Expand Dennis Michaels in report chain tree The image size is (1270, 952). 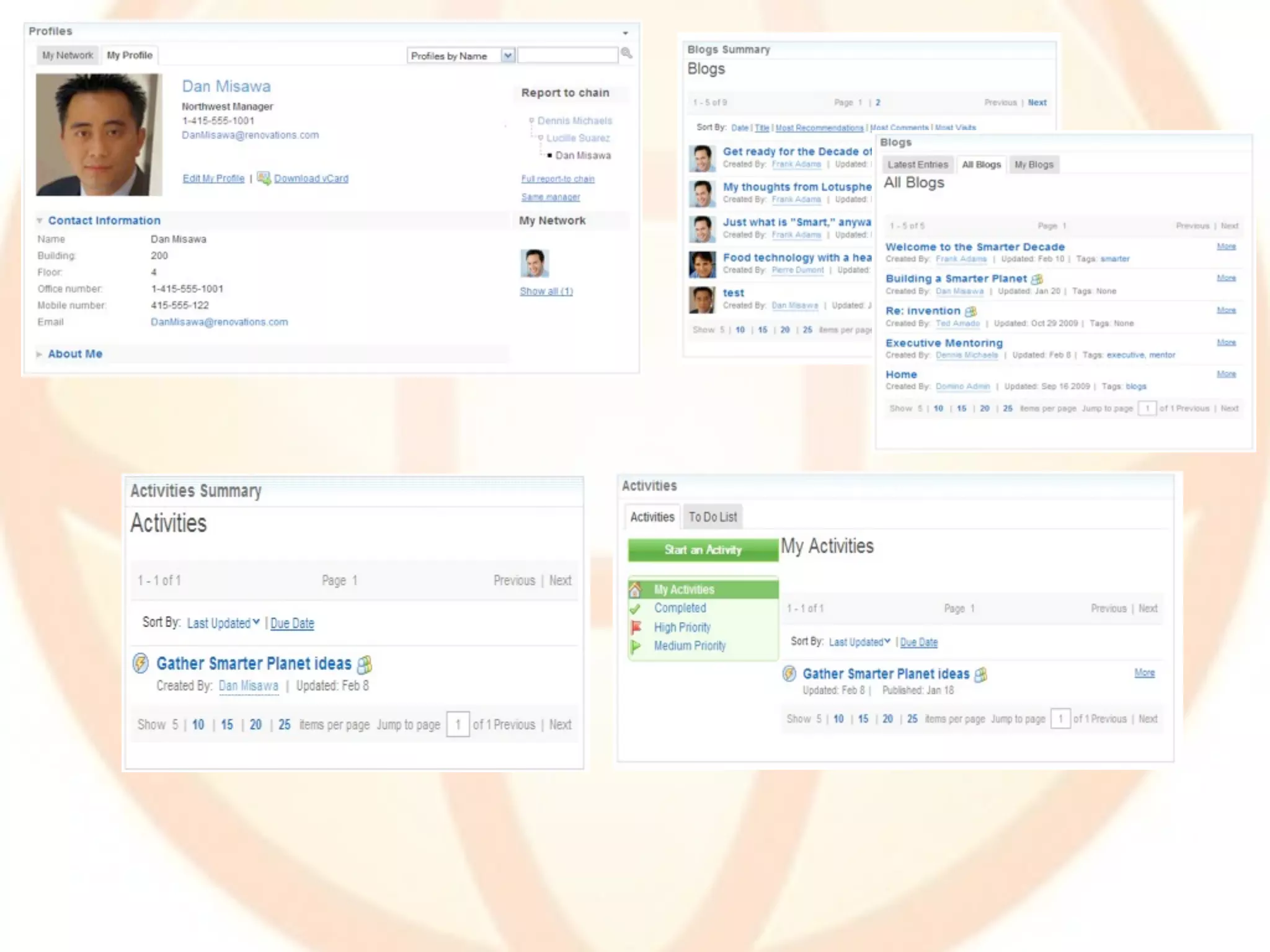(x=531, y=120)
